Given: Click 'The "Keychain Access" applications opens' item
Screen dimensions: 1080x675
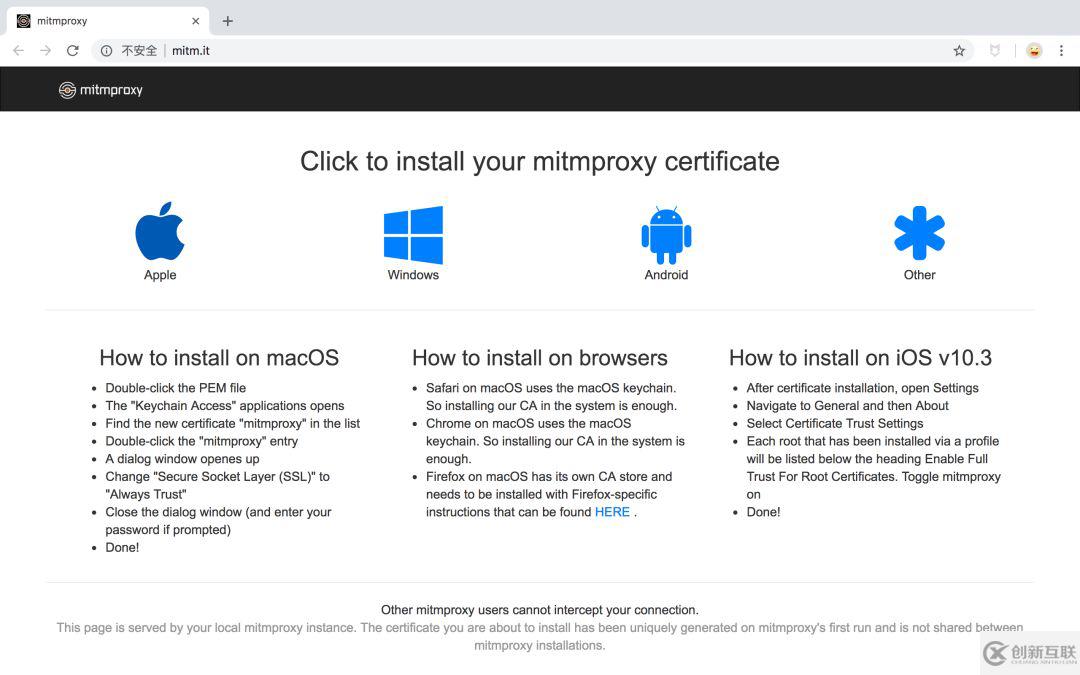Looking at the screenshot, I should pos(225,406).
